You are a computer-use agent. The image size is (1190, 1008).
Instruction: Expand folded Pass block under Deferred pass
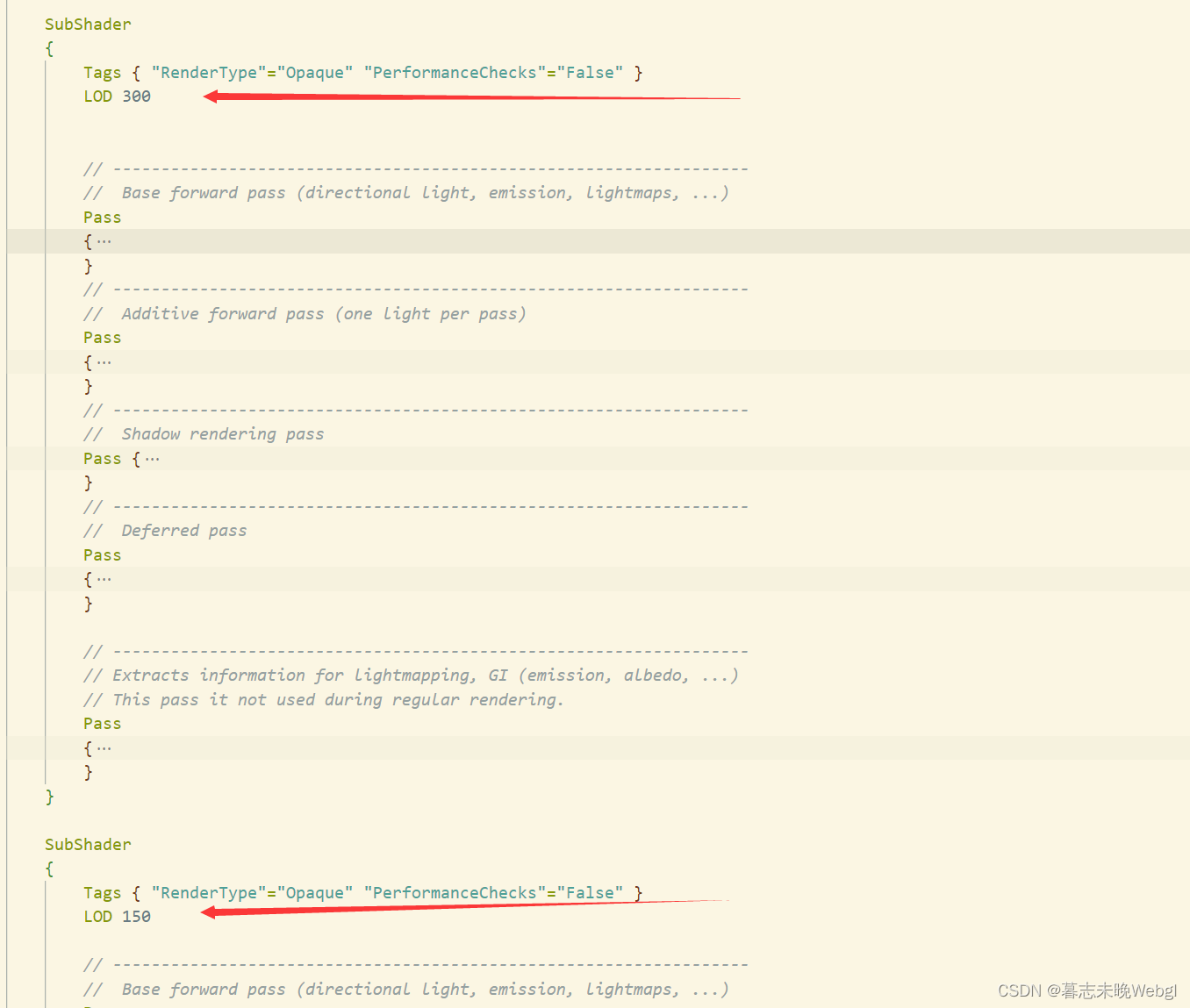(x=104, y=579)
